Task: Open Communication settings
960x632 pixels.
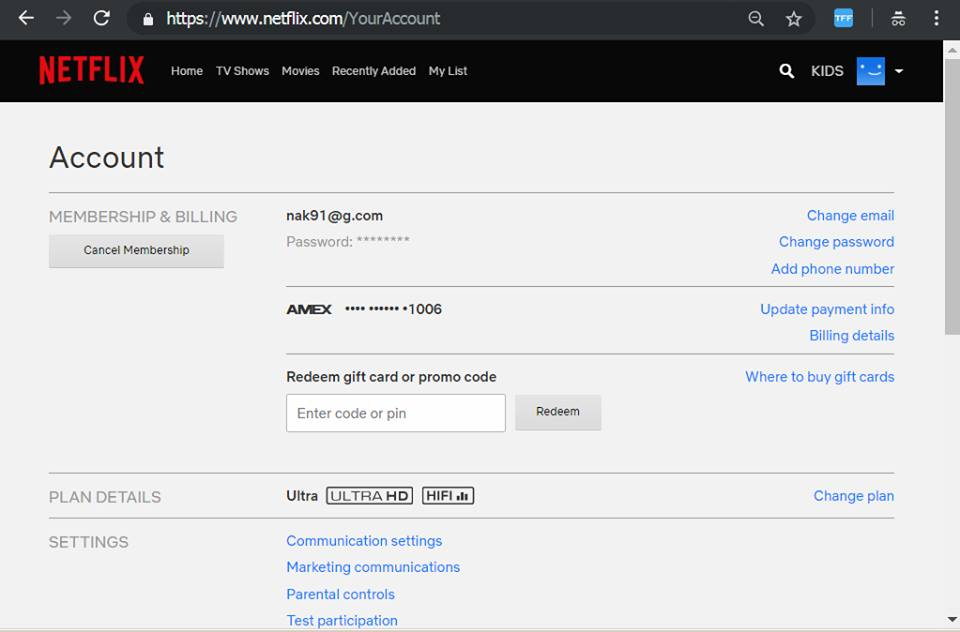Action: (364, 541)
